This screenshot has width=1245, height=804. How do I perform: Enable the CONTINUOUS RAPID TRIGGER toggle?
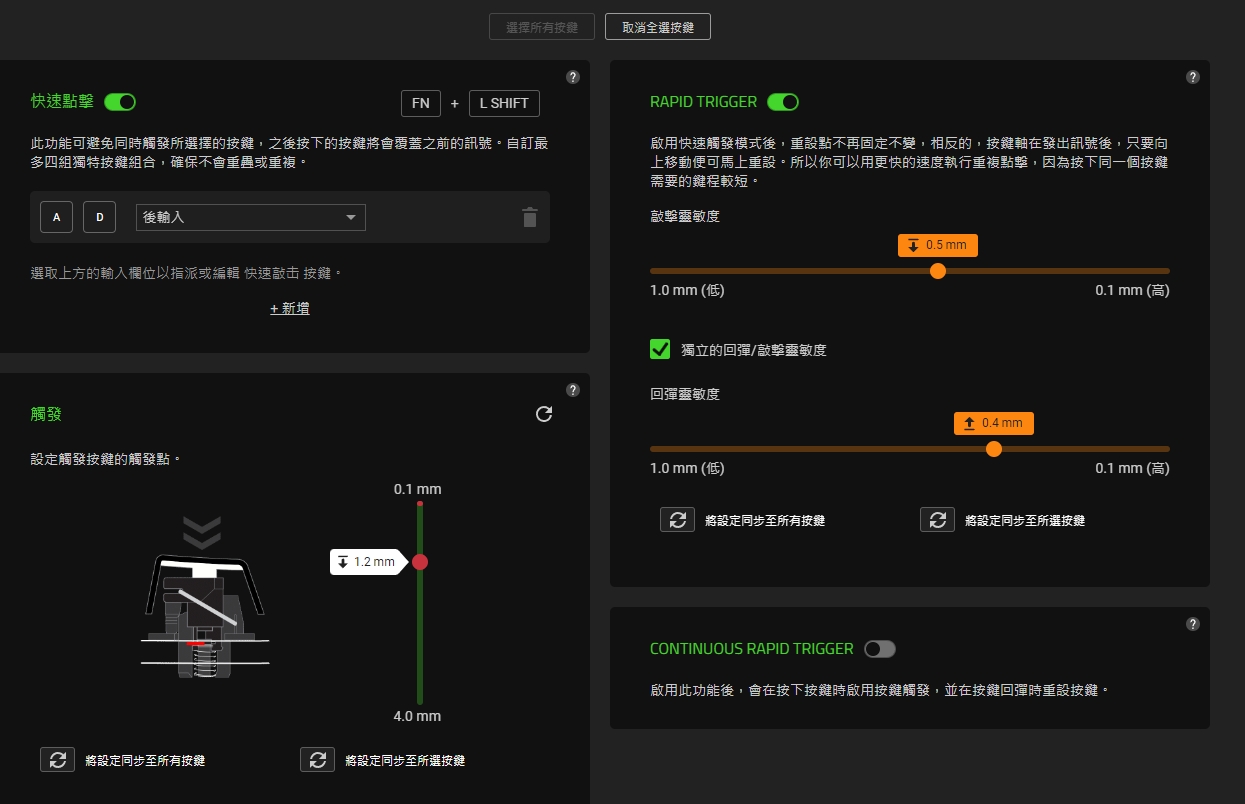click(879, 648)
